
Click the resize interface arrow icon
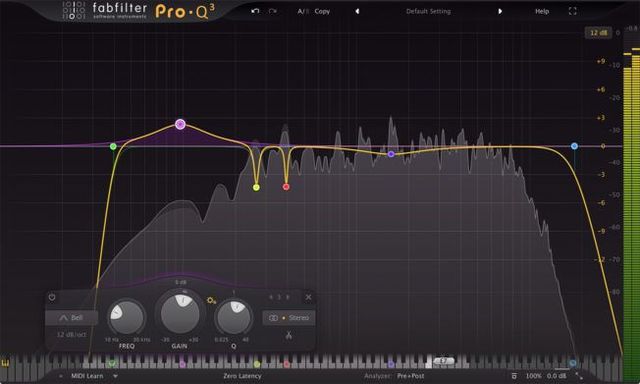coord(579,376)
